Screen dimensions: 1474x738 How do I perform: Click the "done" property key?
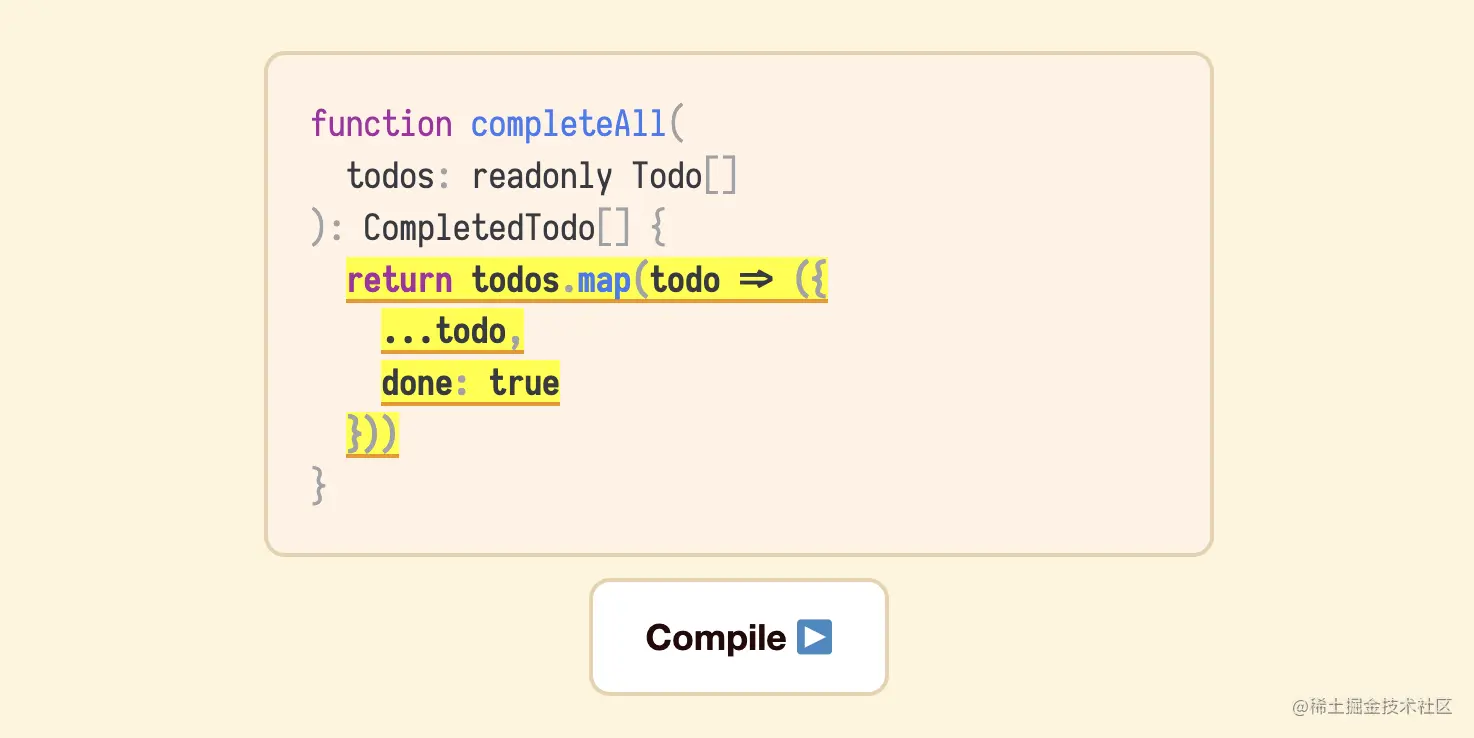[417, 383]
